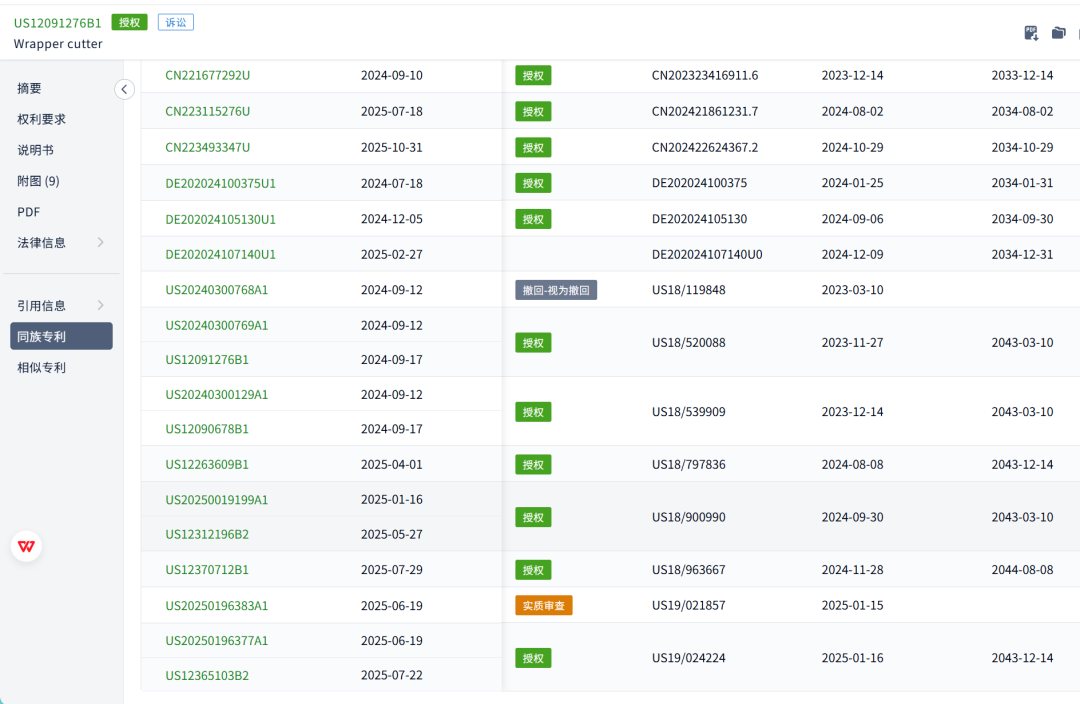Open patent US20240300769A1
Screen dimensions: 1080x704
216,325
